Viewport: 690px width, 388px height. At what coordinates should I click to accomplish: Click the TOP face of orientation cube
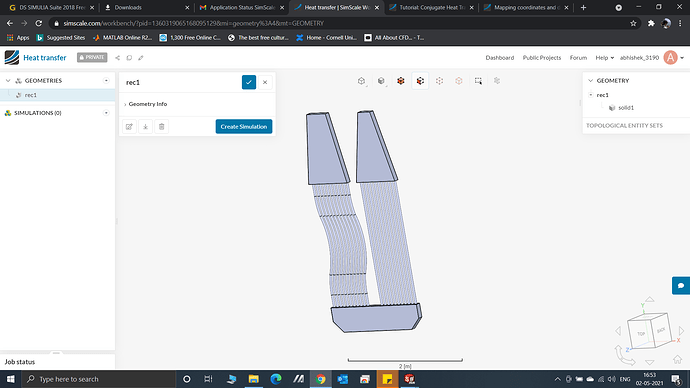[641, 334]
